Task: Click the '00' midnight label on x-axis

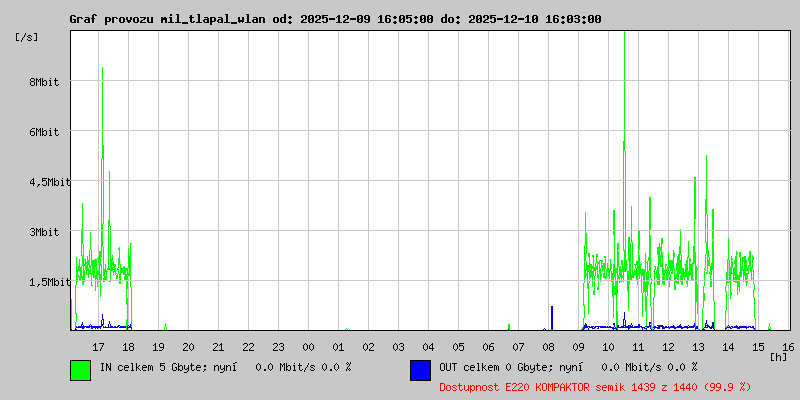Action: [309, 347]
